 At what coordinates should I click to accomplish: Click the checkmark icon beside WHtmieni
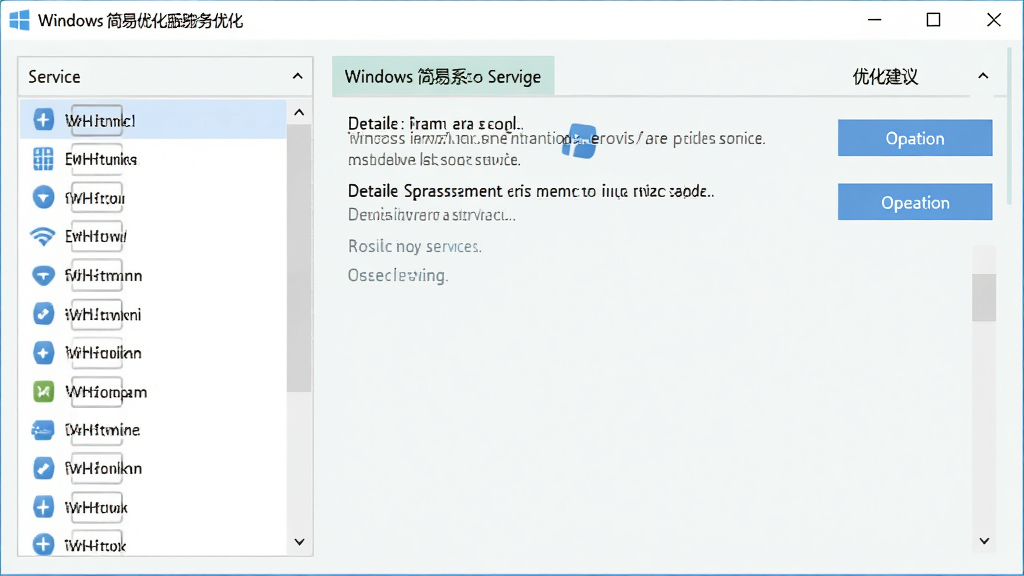point(43,314)
